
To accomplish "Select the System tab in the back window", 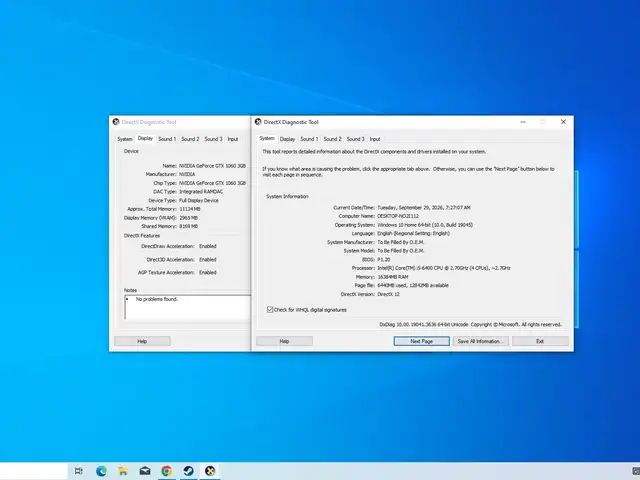I will pos(125,139).
